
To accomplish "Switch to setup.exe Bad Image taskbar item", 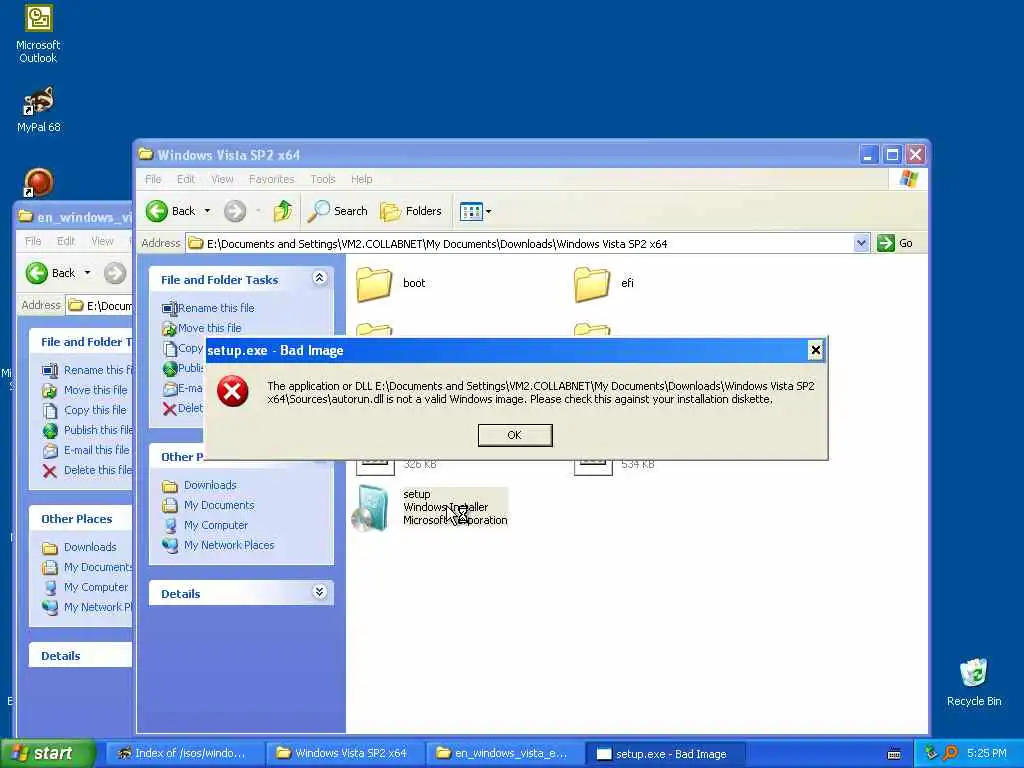I will 665,754.
